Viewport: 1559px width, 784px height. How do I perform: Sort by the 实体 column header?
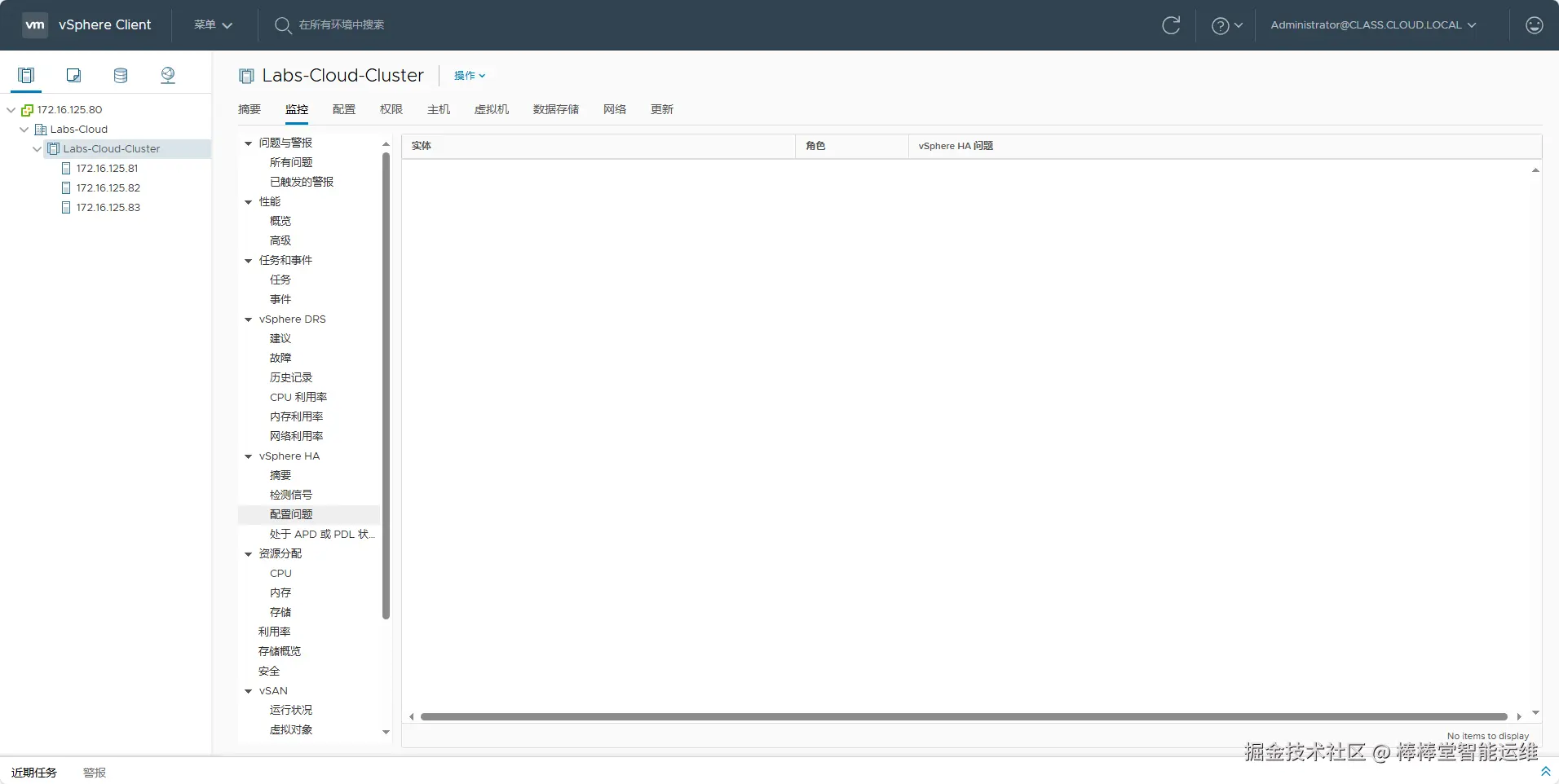[x=598, y=146]
